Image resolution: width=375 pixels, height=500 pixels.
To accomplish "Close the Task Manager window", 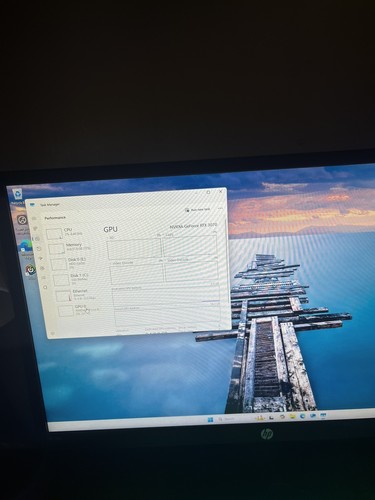I will 220,192.
